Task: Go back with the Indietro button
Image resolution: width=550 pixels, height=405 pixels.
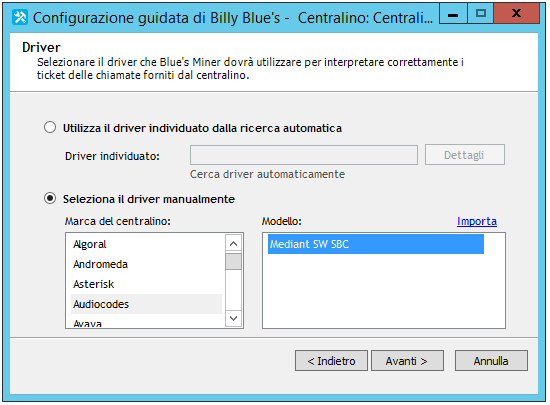Action: tap(331, 360)
